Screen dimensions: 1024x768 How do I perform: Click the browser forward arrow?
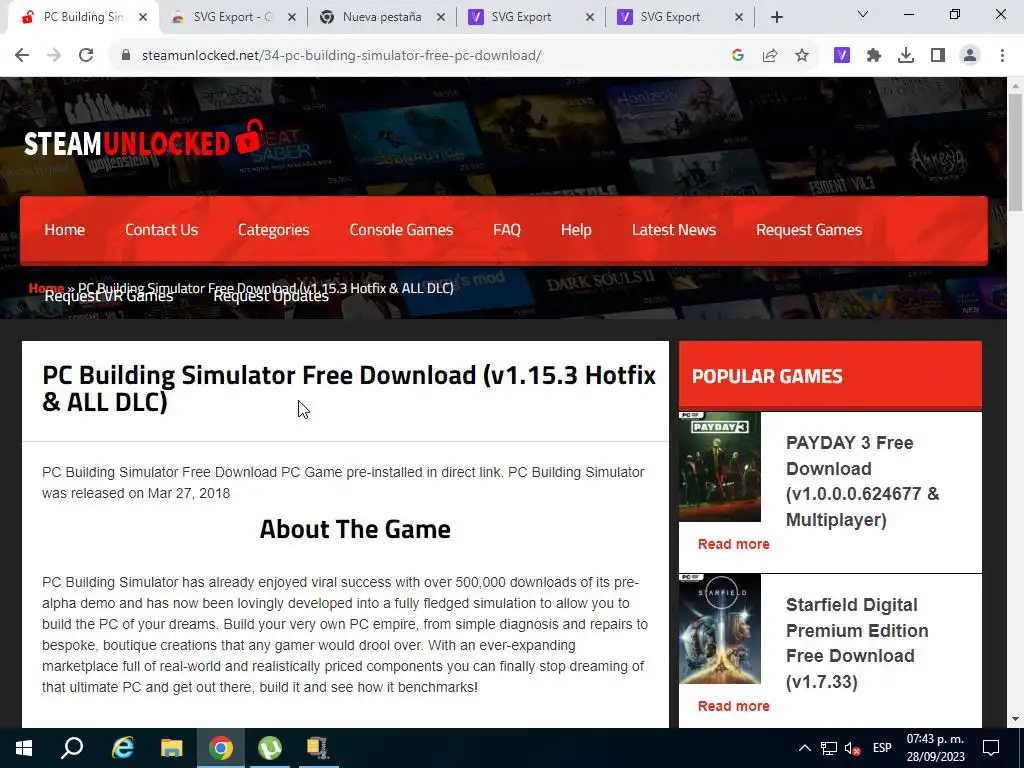point(54,56)
